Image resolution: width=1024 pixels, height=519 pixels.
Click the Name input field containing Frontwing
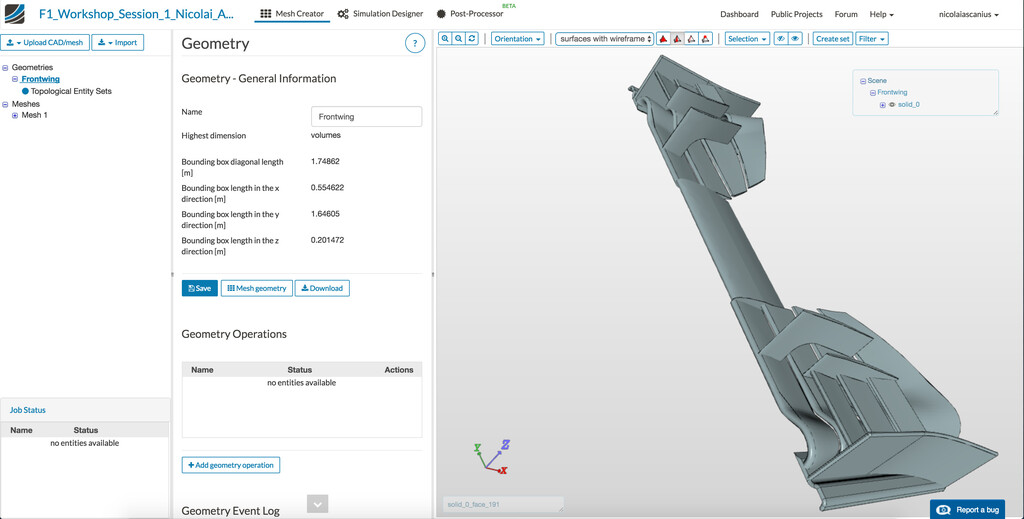[x=366, y=117]
